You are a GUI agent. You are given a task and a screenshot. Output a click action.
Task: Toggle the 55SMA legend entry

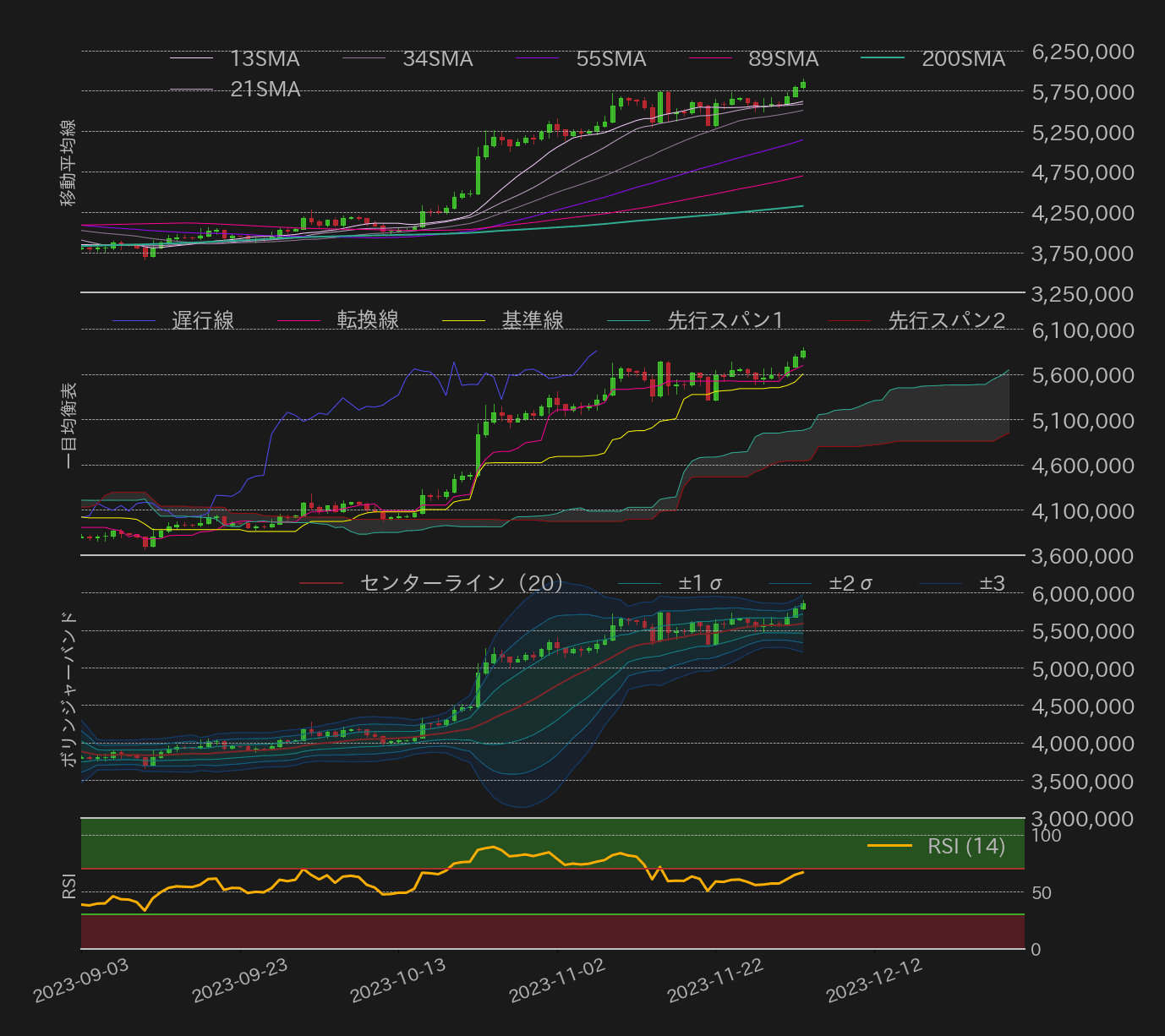[610, 59]
